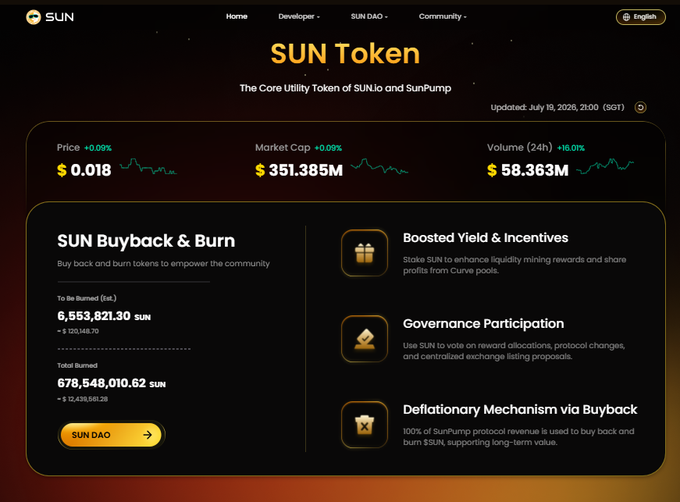
Task: Click the Core Utility Token subtitle
Action: [x=345, y=88]
